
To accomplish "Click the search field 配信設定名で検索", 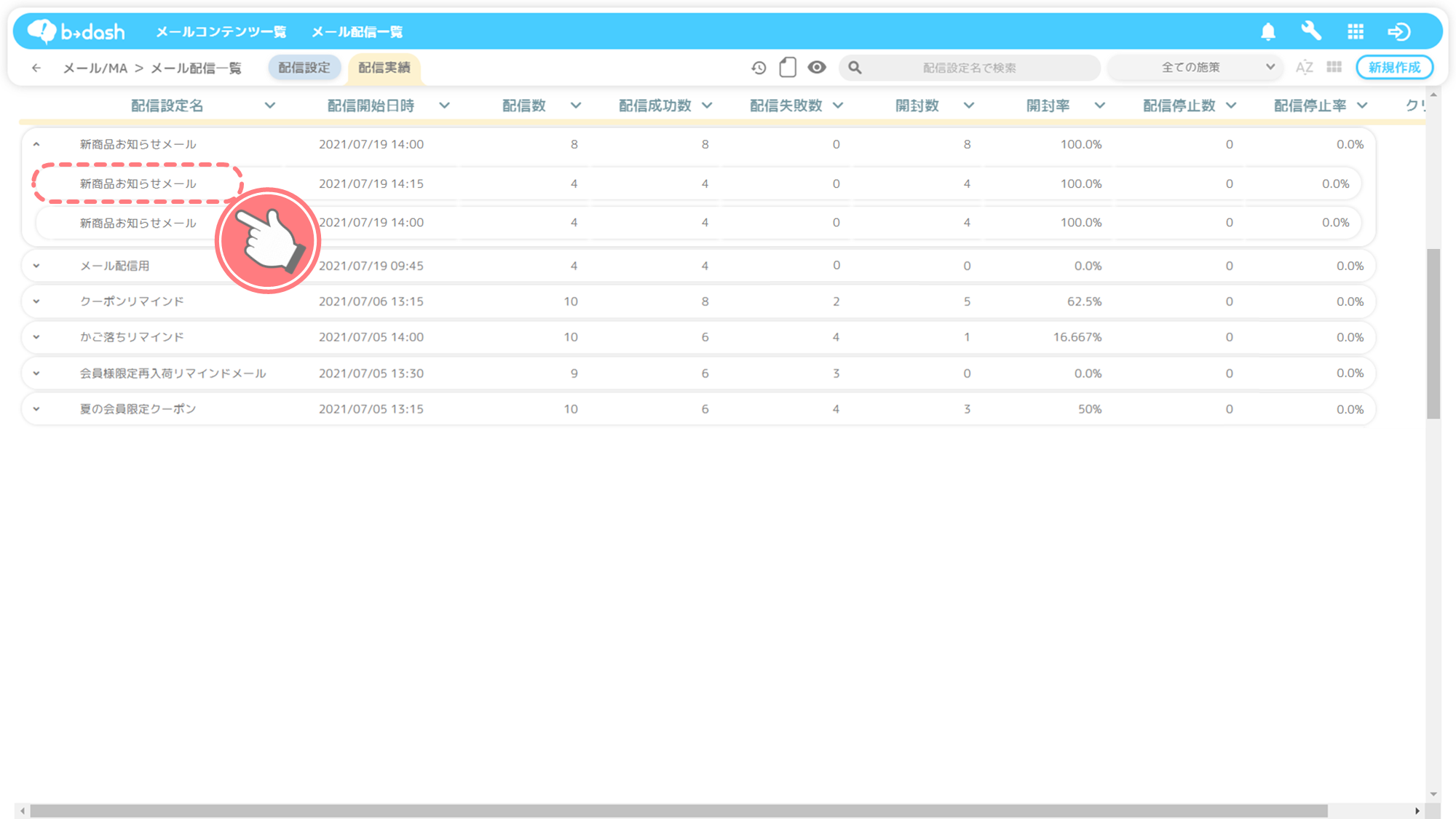I will click(970, 68).
